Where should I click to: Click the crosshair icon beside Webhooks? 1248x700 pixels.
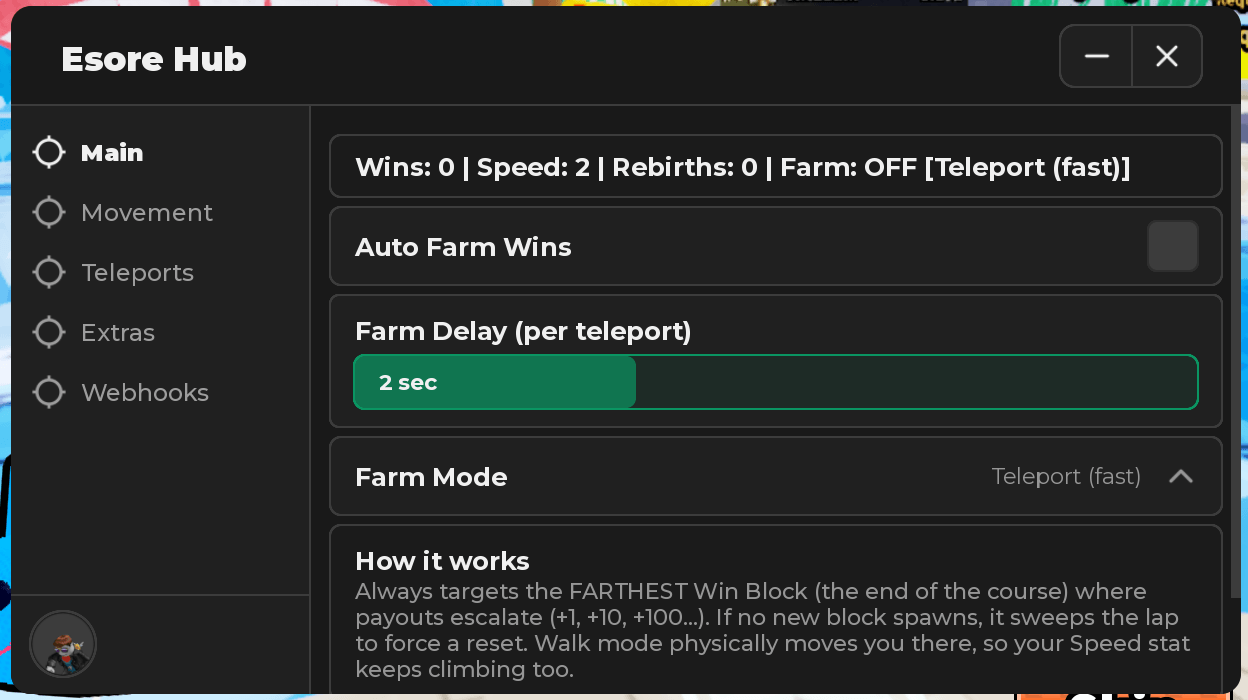point(49,393)
